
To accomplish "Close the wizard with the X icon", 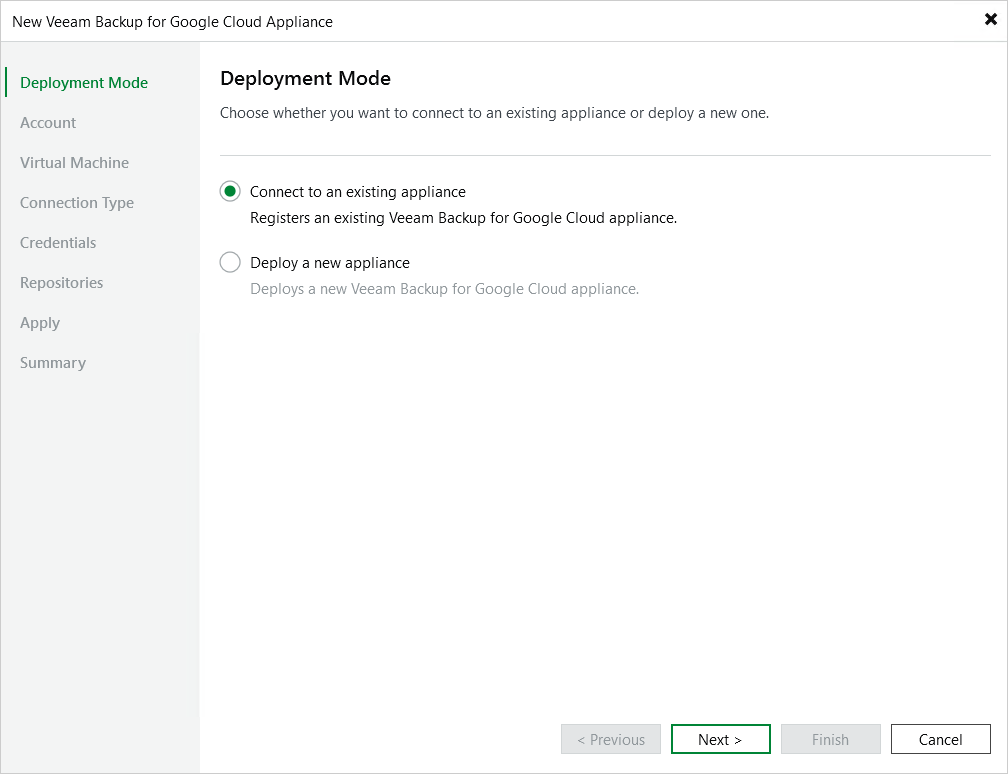I will 991,19.
